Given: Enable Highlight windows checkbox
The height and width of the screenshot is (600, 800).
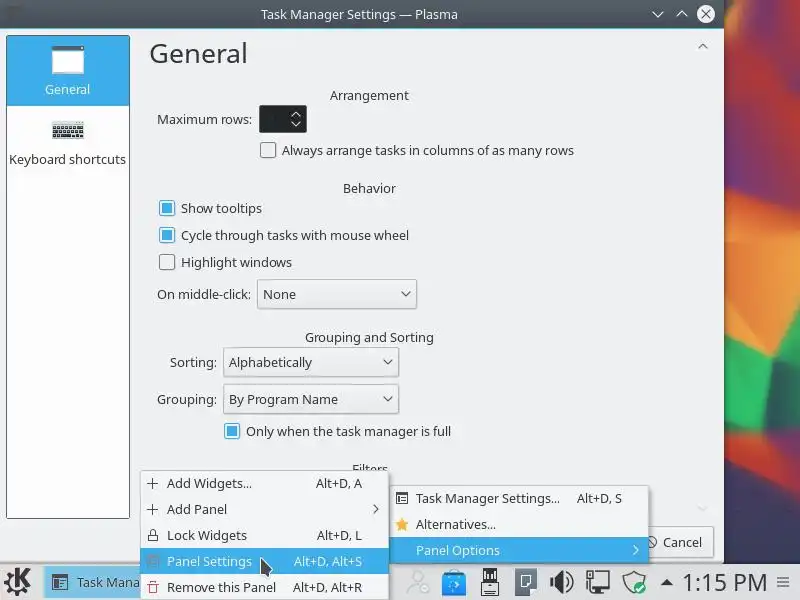Looking at the screenshot, I should tap(167, 262).
